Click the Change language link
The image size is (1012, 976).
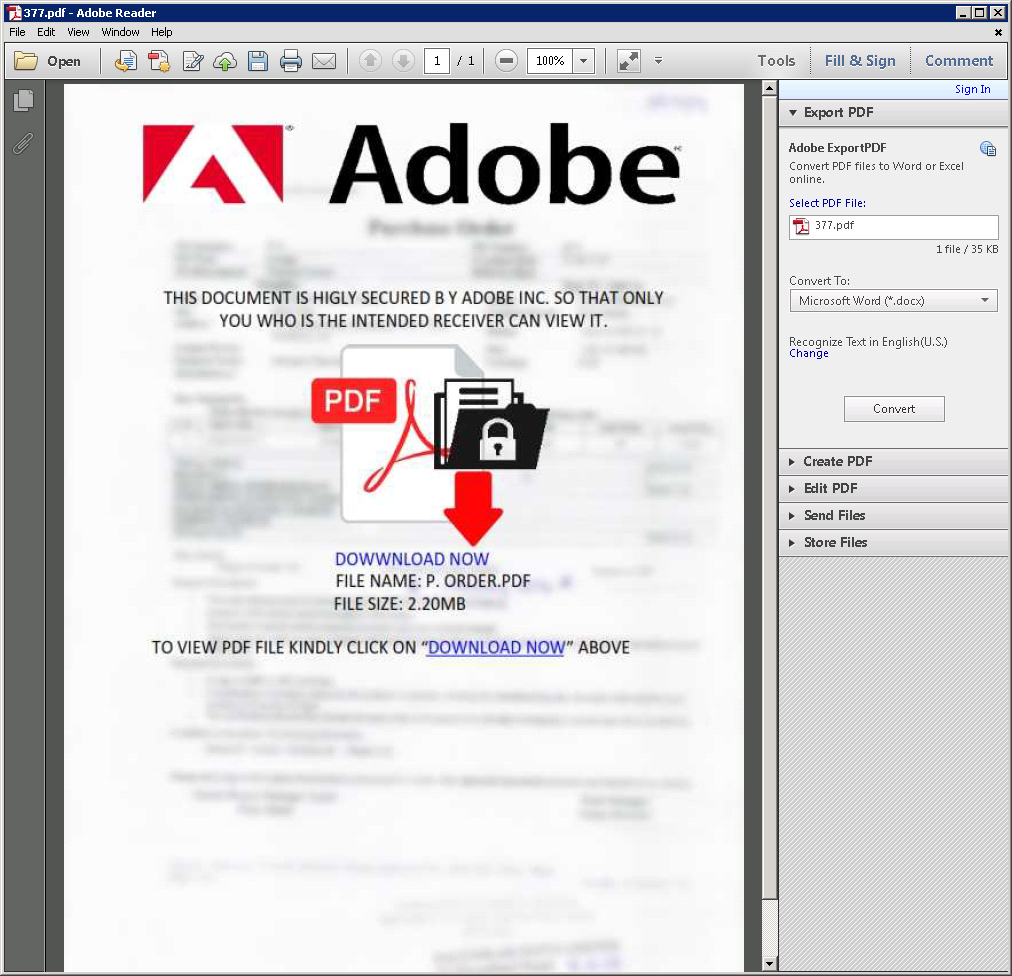(x=809, y=354)
